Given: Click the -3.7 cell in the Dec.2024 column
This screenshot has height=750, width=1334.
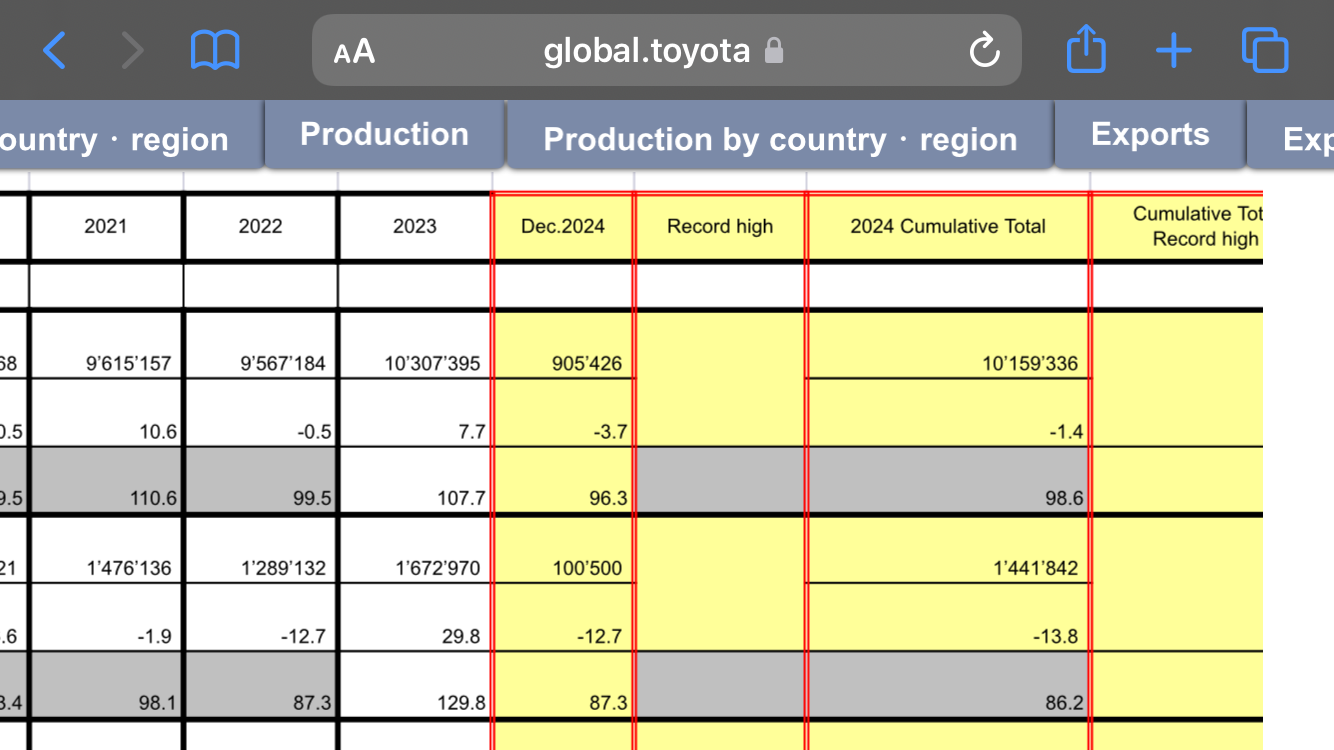Looking at the screenshot, I should [563, 413].
